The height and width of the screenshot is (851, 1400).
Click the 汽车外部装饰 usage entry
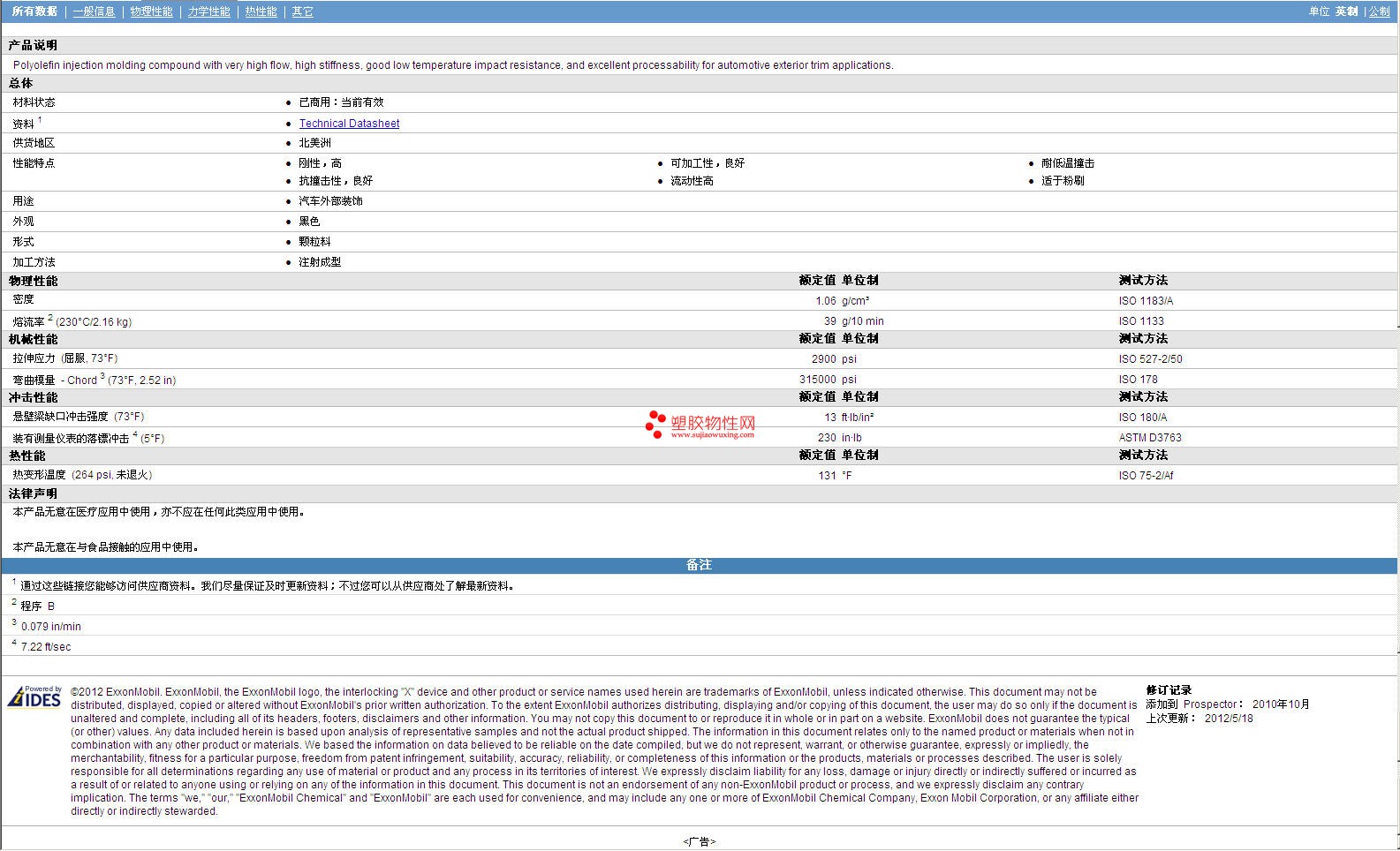330,201
